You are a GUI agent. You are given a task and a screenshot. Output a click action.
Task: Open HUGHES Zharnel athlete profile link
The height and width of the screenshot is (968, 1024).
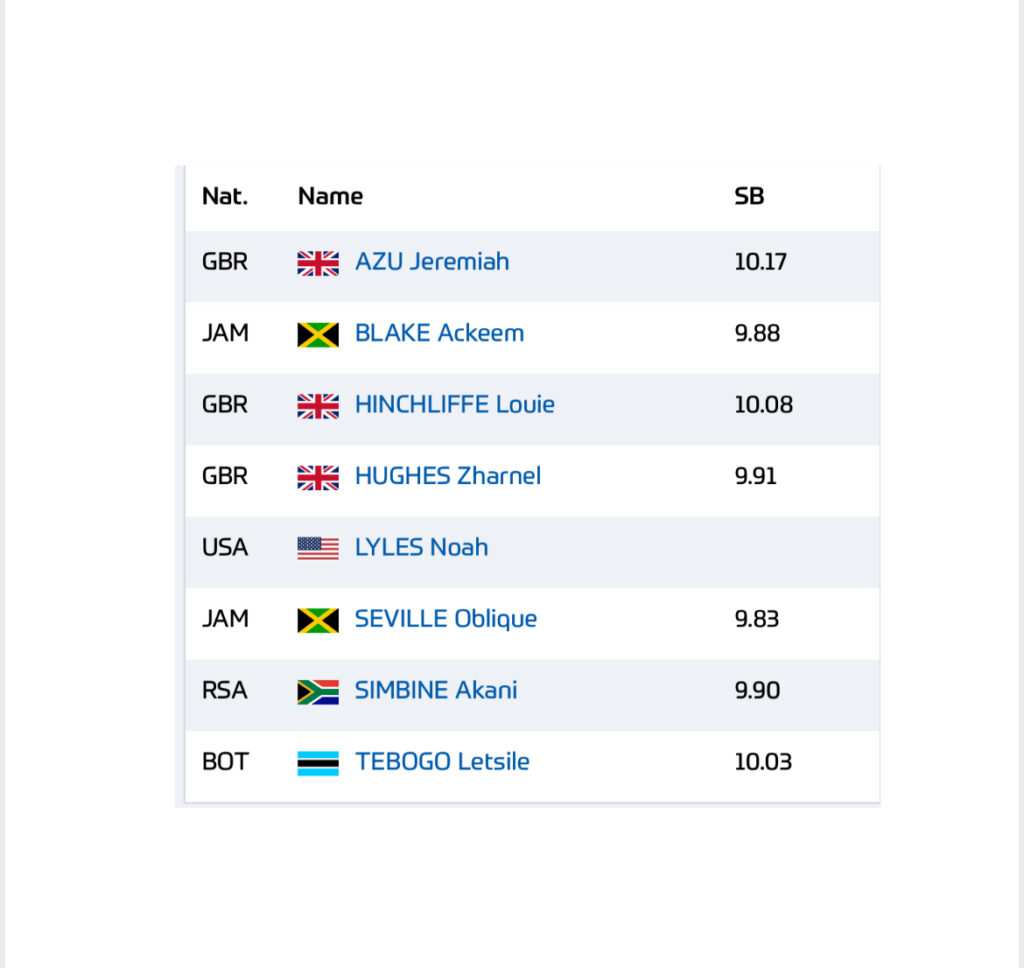448,476
